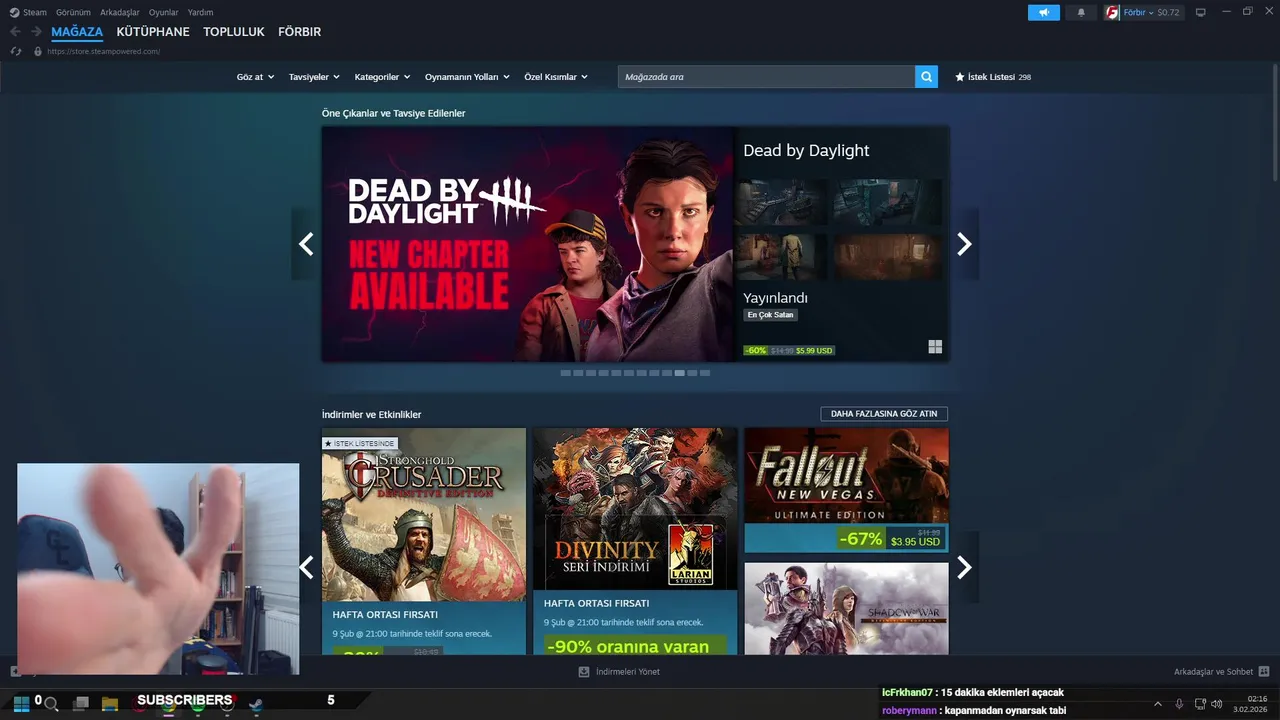1280x720 pixels.
Task: Click the star icon next to İstek Listesi
Action: tap(960, 77)
